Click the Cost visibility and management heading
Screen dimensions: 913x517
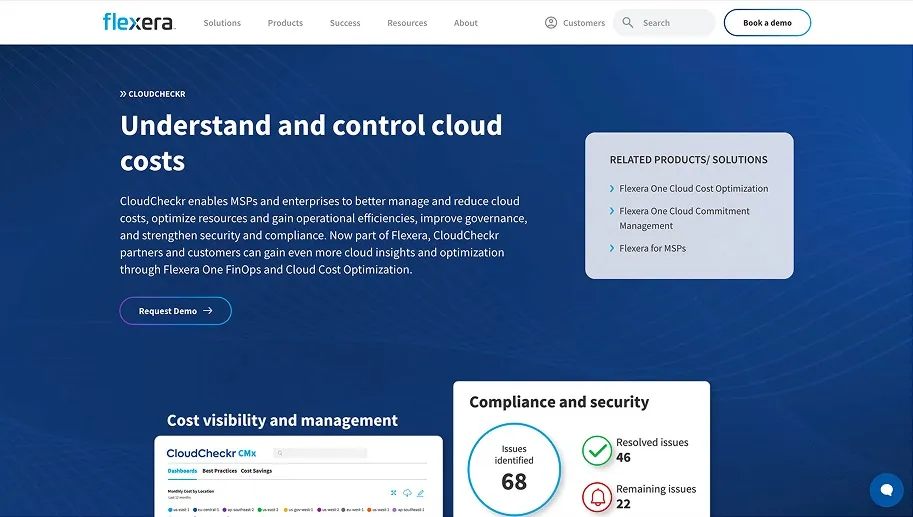click(282, 420)
